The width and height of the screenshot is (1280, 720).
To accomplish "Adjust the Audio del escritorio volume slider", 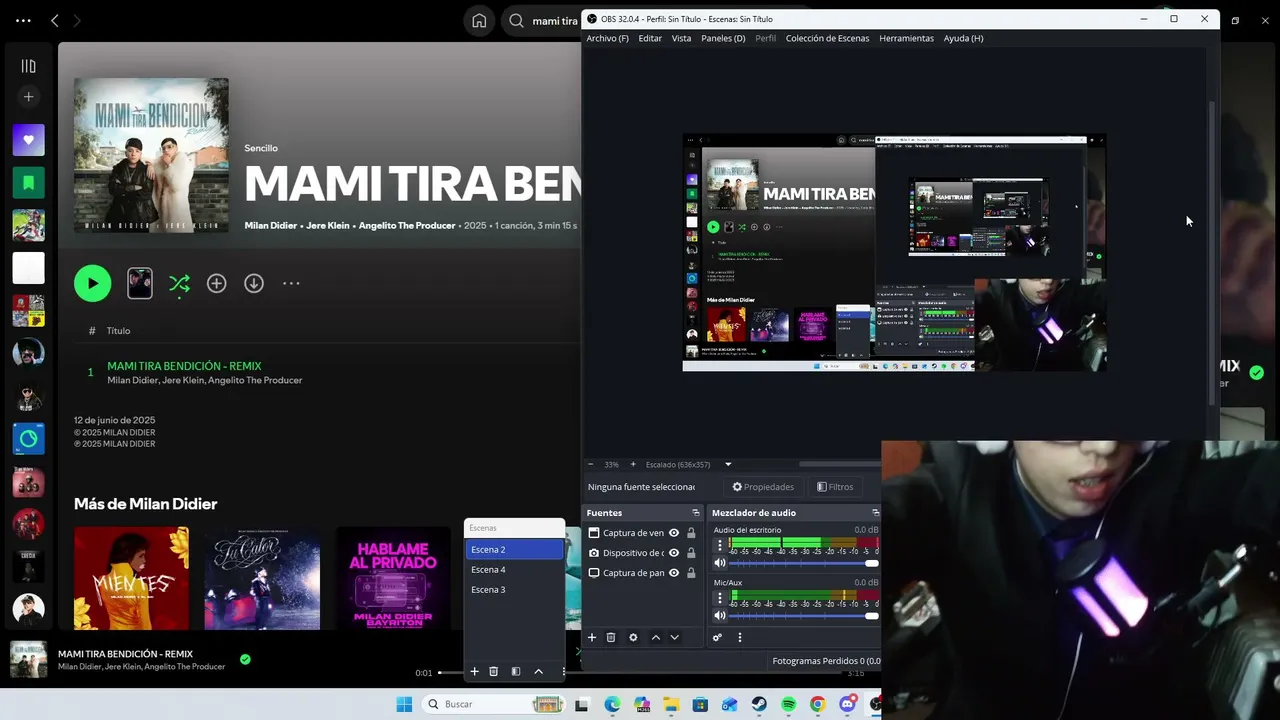I will [x=805, y=563].
